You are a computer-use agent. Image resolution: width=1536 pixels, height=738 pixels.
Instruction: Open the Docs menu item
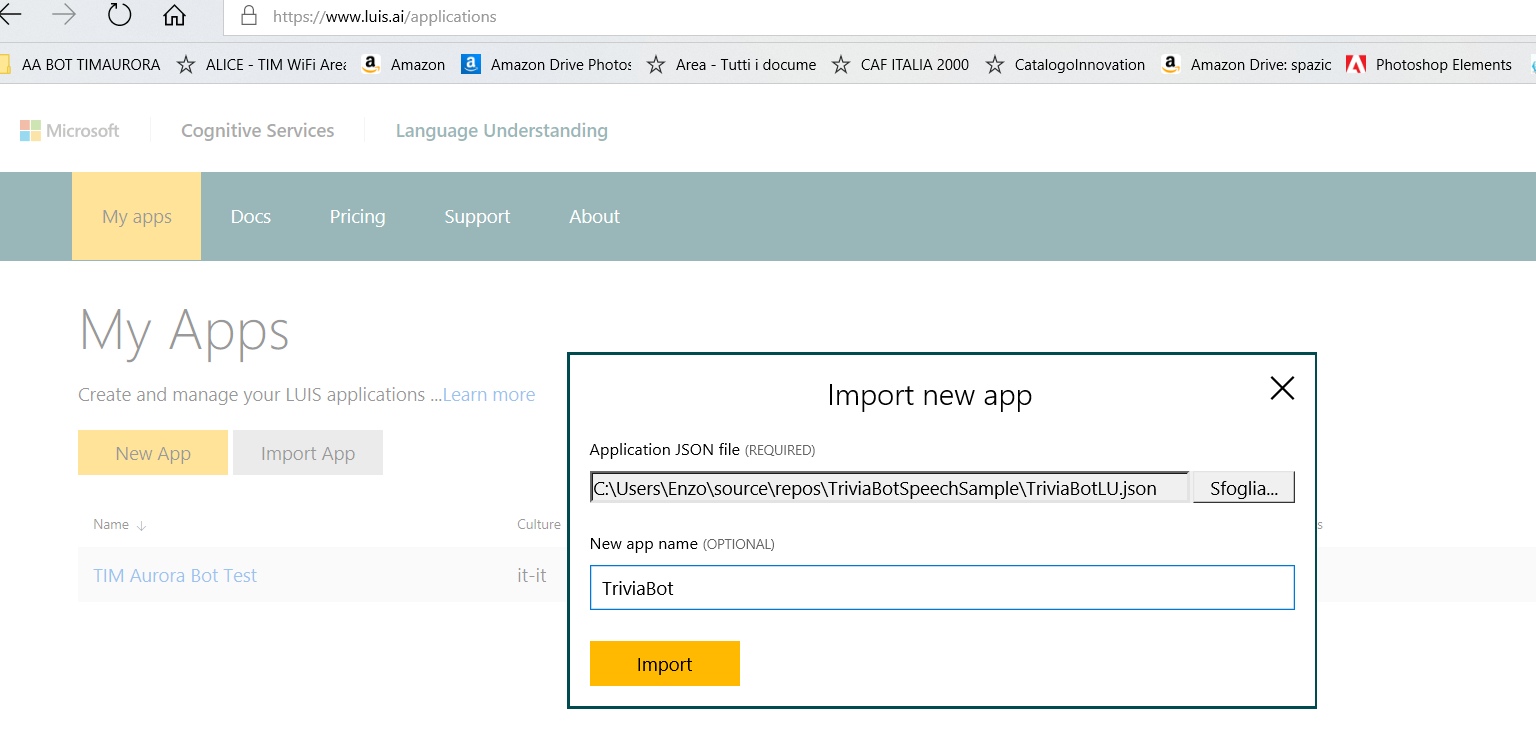click(x=251, y=217)
